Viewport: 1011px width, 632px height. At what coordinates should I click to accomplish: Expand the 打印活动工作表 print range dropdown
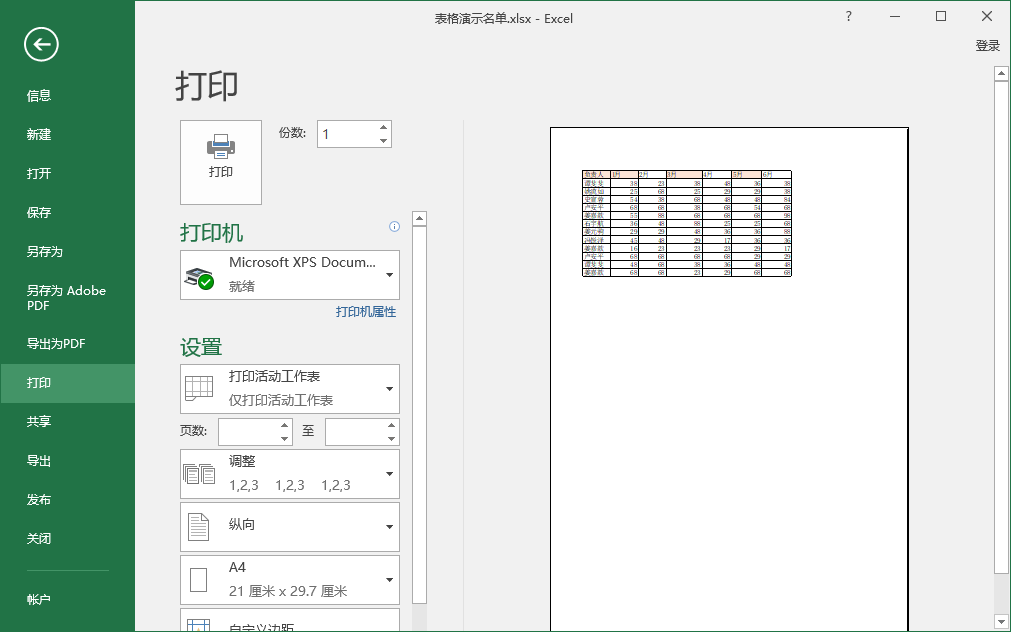[x=290, y=389]
